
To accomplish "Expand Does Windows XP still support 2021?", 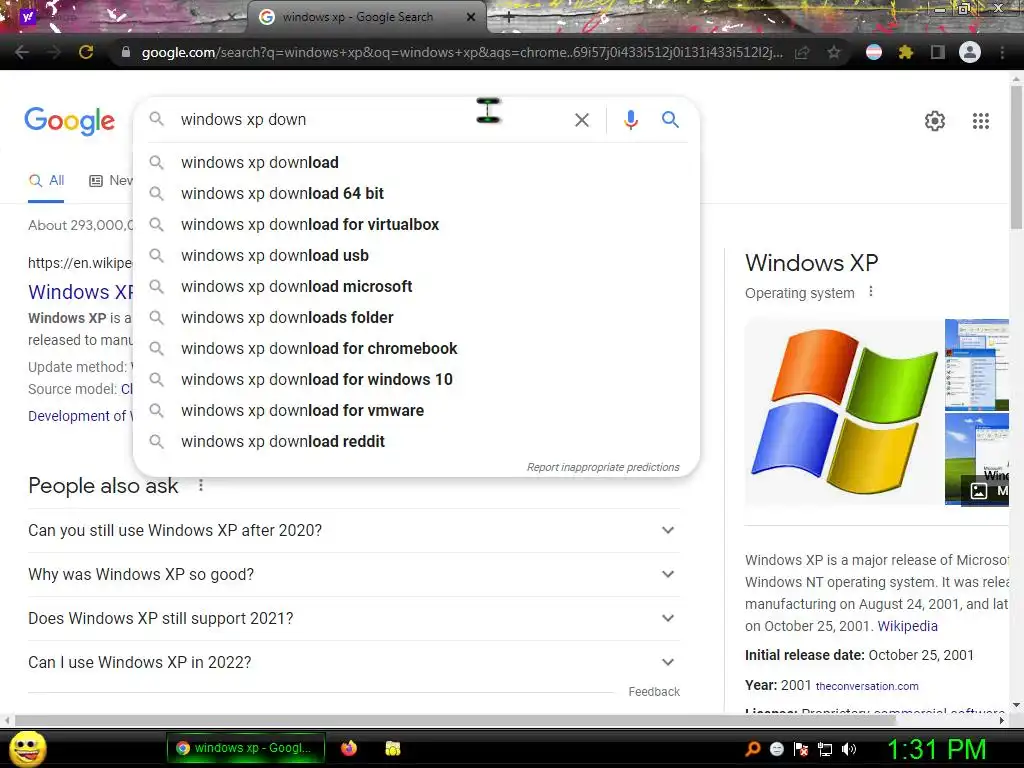I will pos(354,618).
